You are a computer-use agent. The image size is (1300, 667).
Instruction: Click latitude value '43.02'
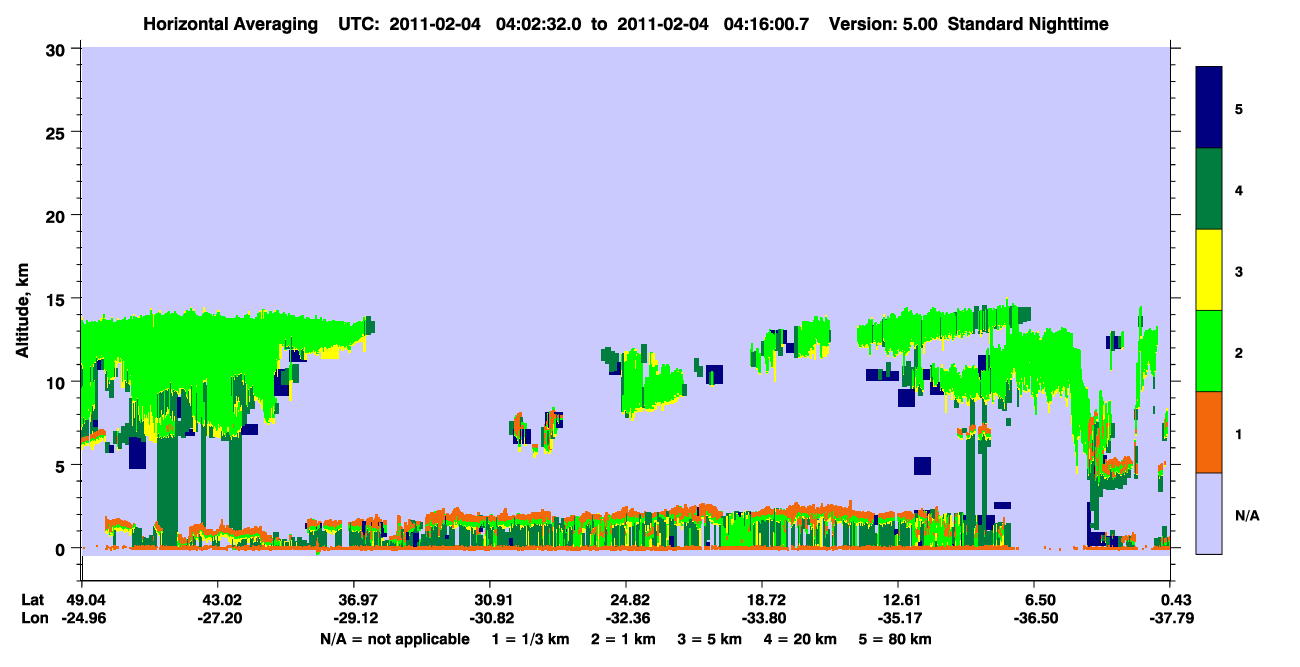[x=218, y=600]
